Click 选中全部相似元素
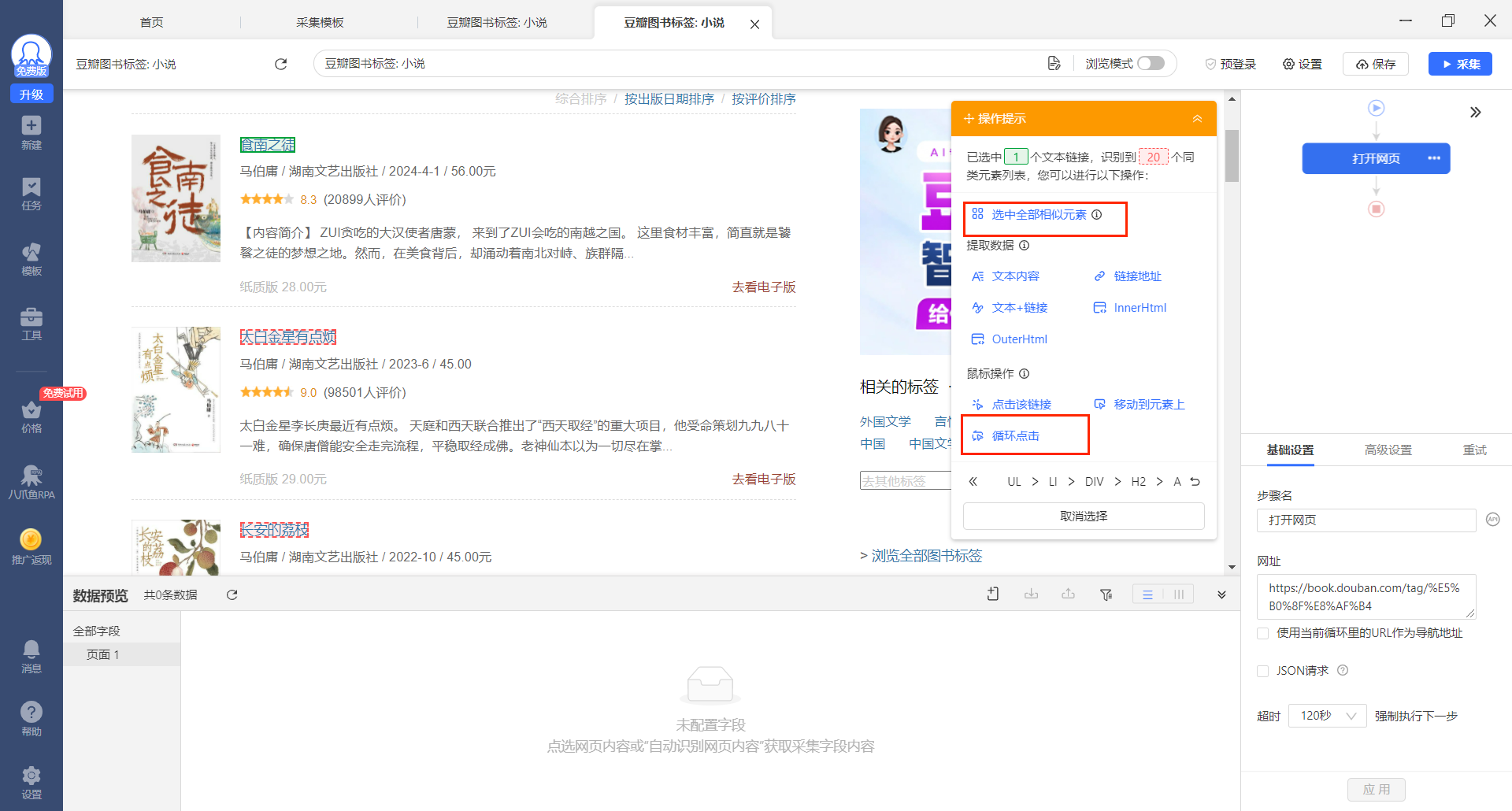Image resolution: width=1512 pixels, height=811 pixels. coord(1039,214)
